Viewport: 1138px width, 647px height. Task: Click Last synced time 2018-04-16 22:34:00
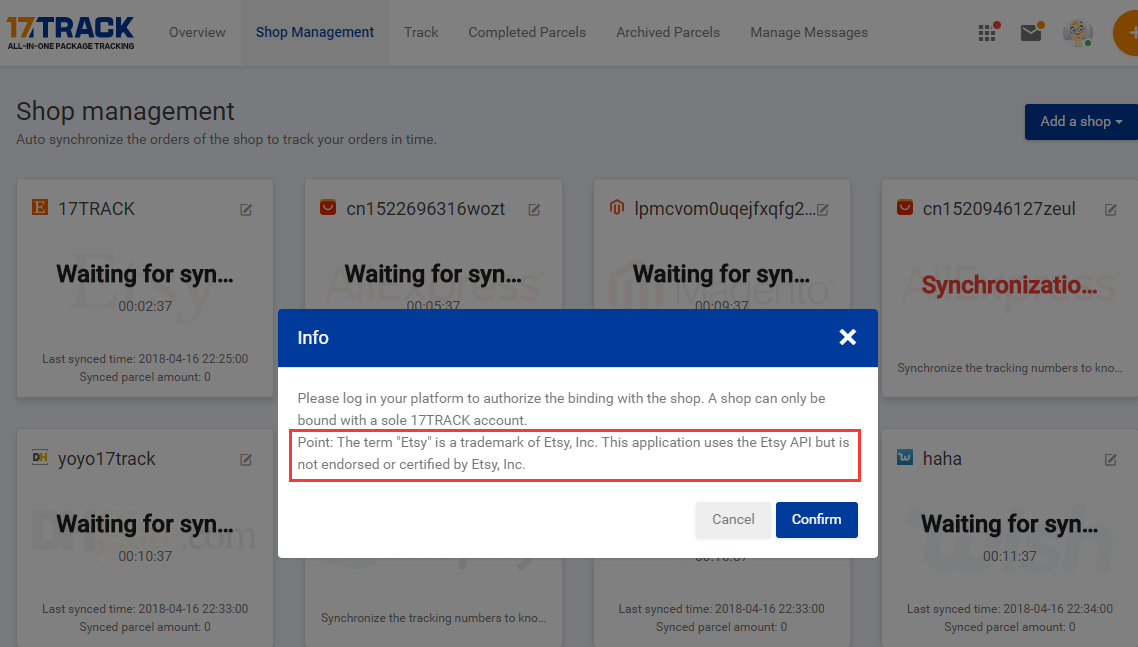(x=1010, y=609)
